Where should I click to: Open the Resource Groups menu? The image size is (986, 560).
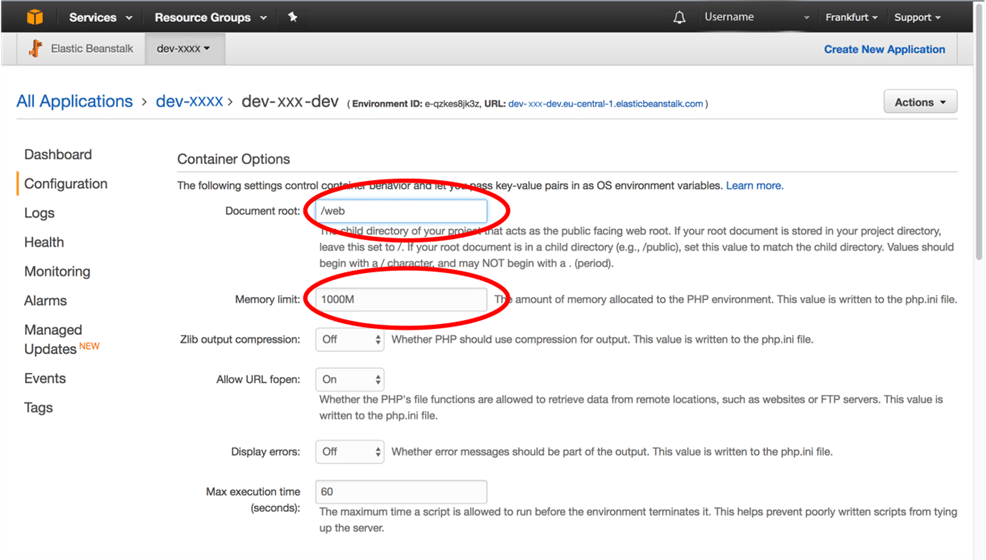click(x=211, y=18)
